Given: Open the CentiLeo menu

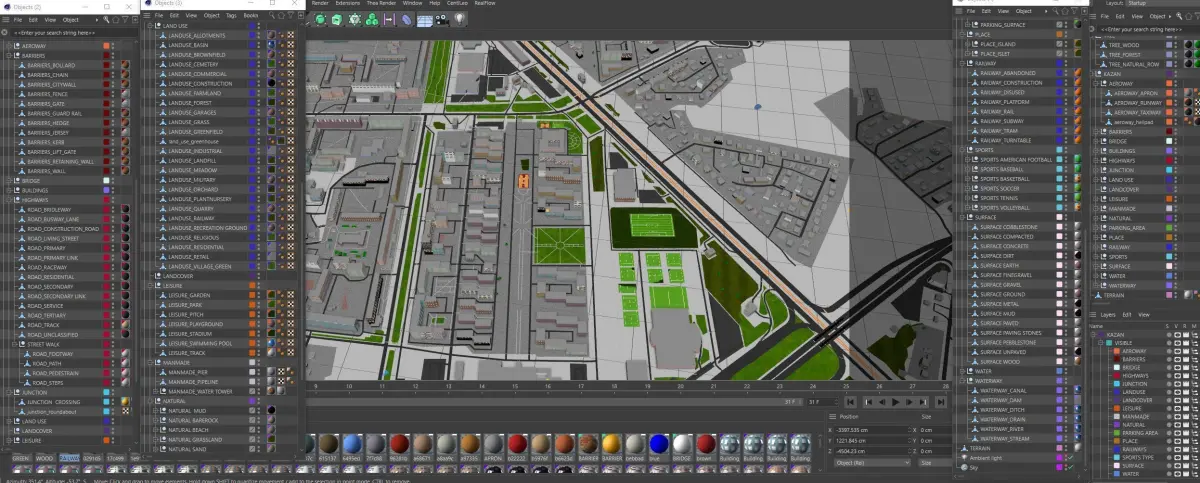Looking at the screenshot, I should click(458, 3).
